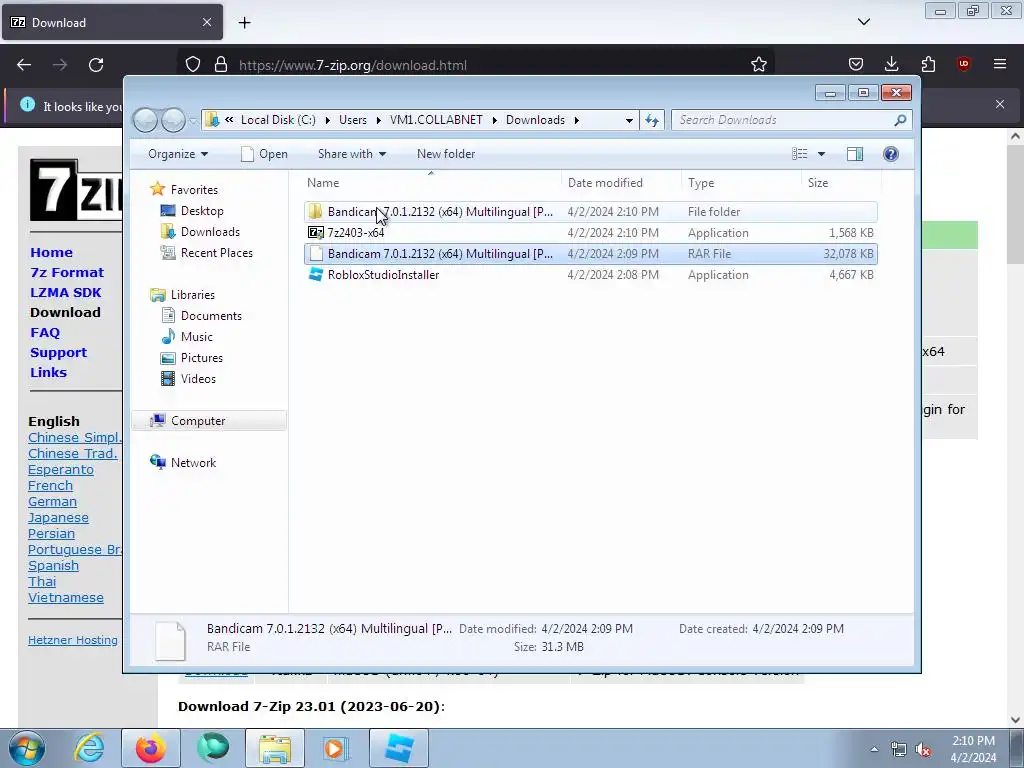Sort by Type column header
Image resolution: width=1024 pixels, height=768 pixels.
click(741, 183)
